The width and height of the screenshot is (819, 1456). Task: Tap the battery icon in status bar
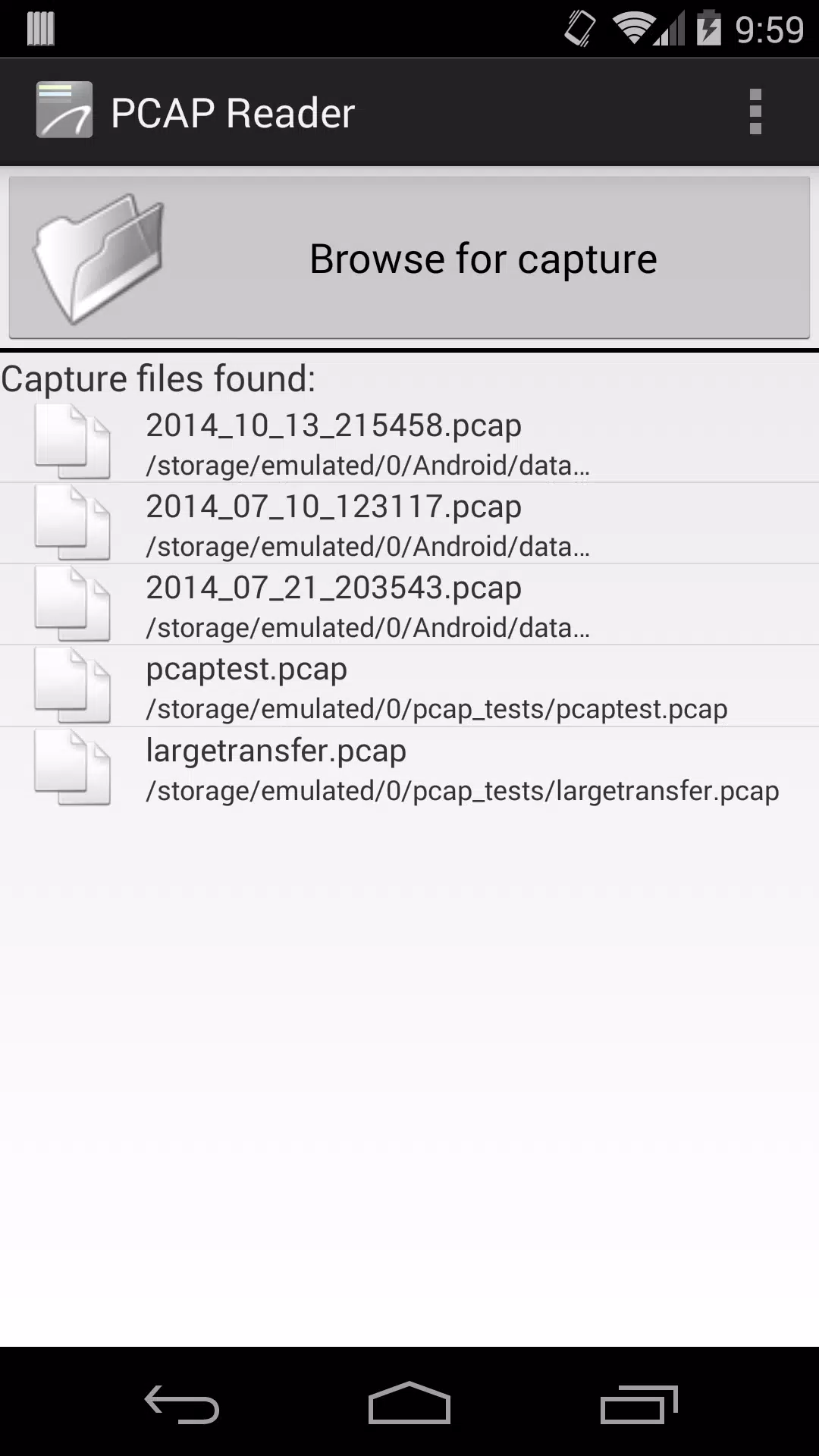click(x=709, y=29)
